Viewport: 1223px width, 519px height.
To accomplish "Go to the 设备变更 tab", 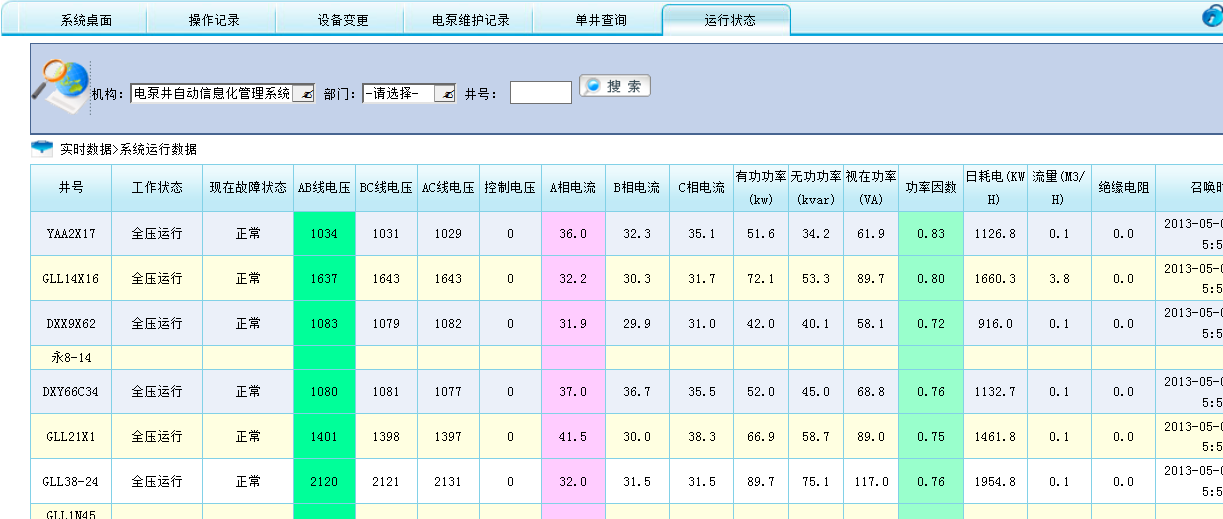I will [343, 20].
